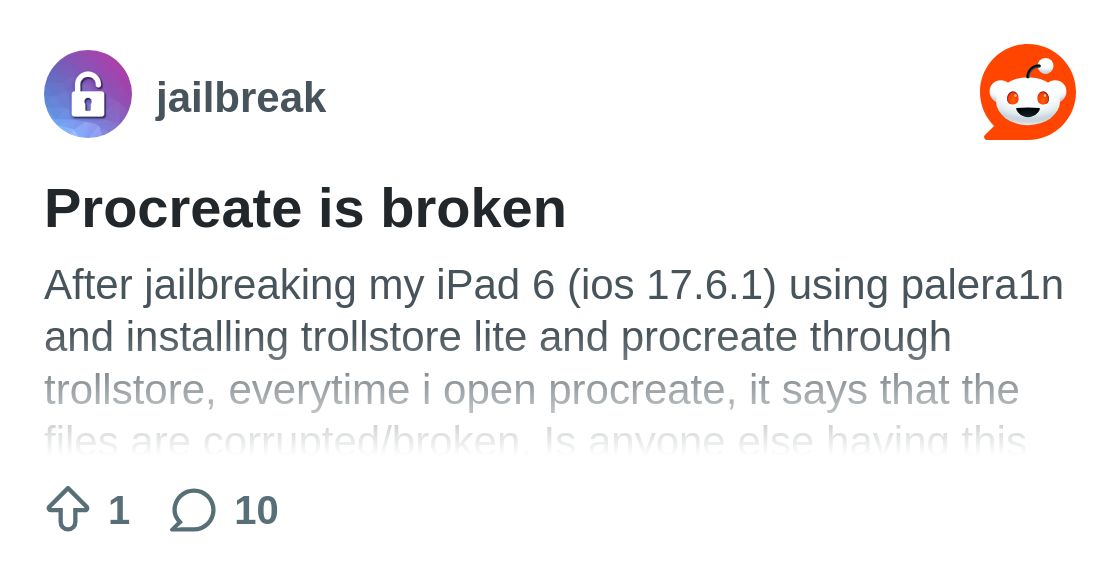This screenshot has width=1120, height=584.
Task: Click the faded line starting 'trollstore, everytime'
Action: coord(531,390)
